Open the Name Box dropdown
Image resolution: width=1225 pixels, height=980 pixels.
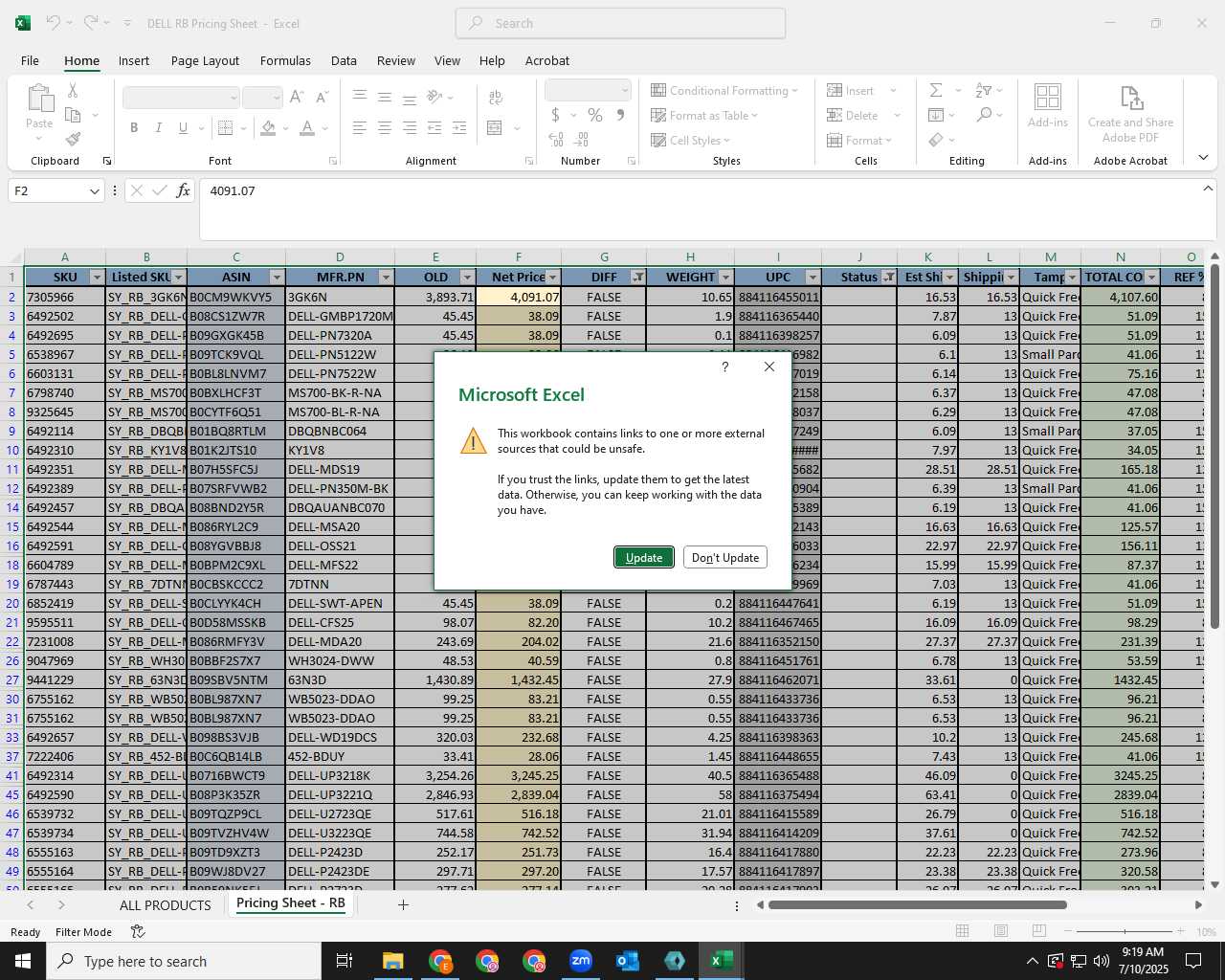coord(95,191)
